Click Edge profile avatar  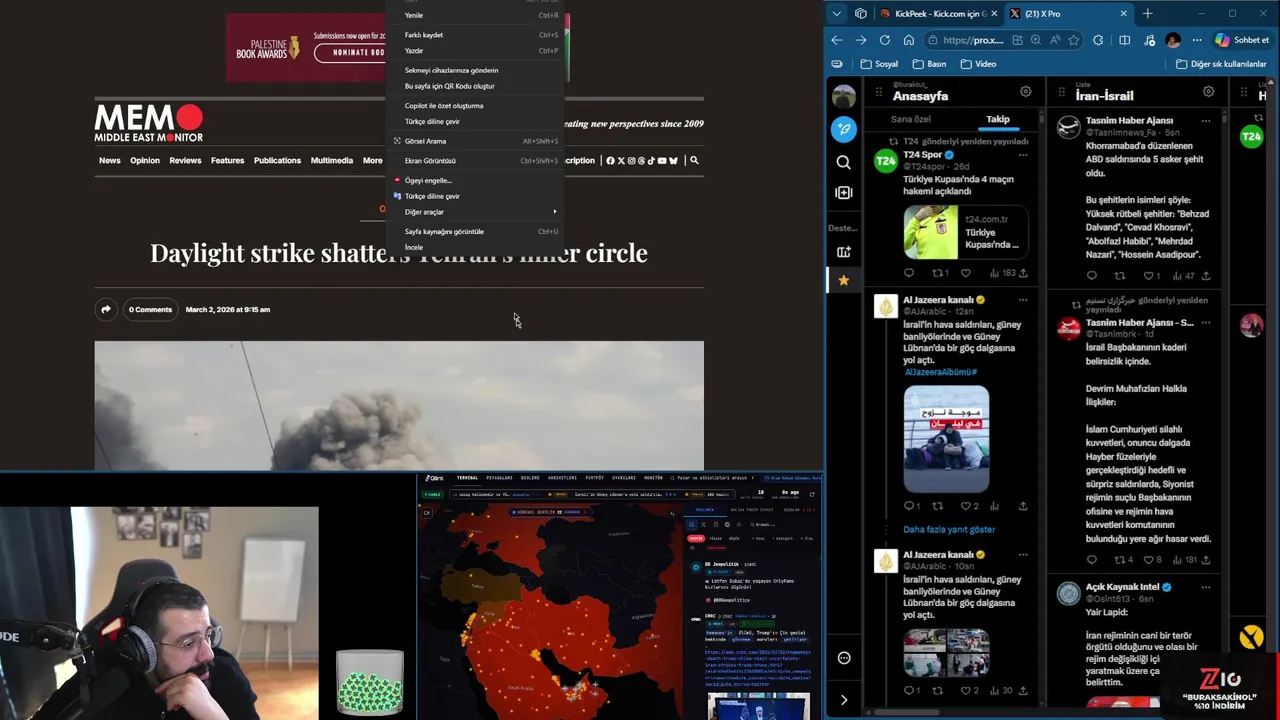[x=1173, y=40]
